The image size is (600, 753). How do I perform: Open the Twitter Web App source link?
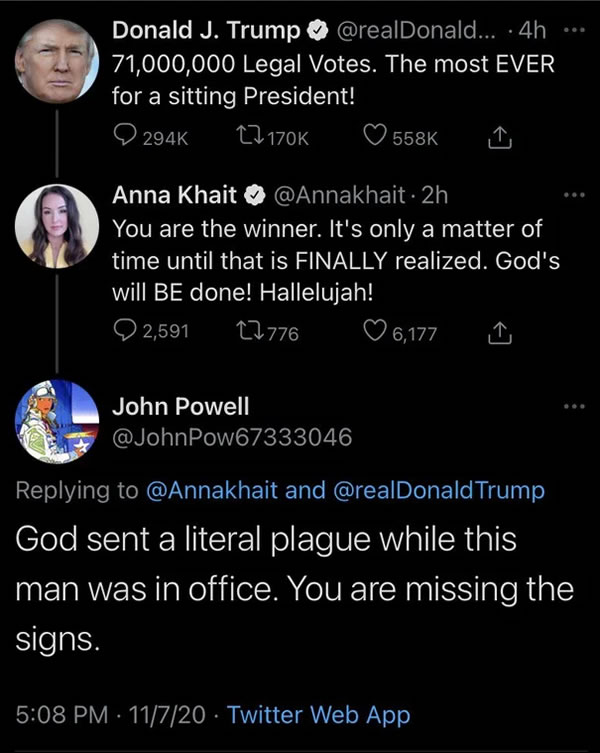318,715
